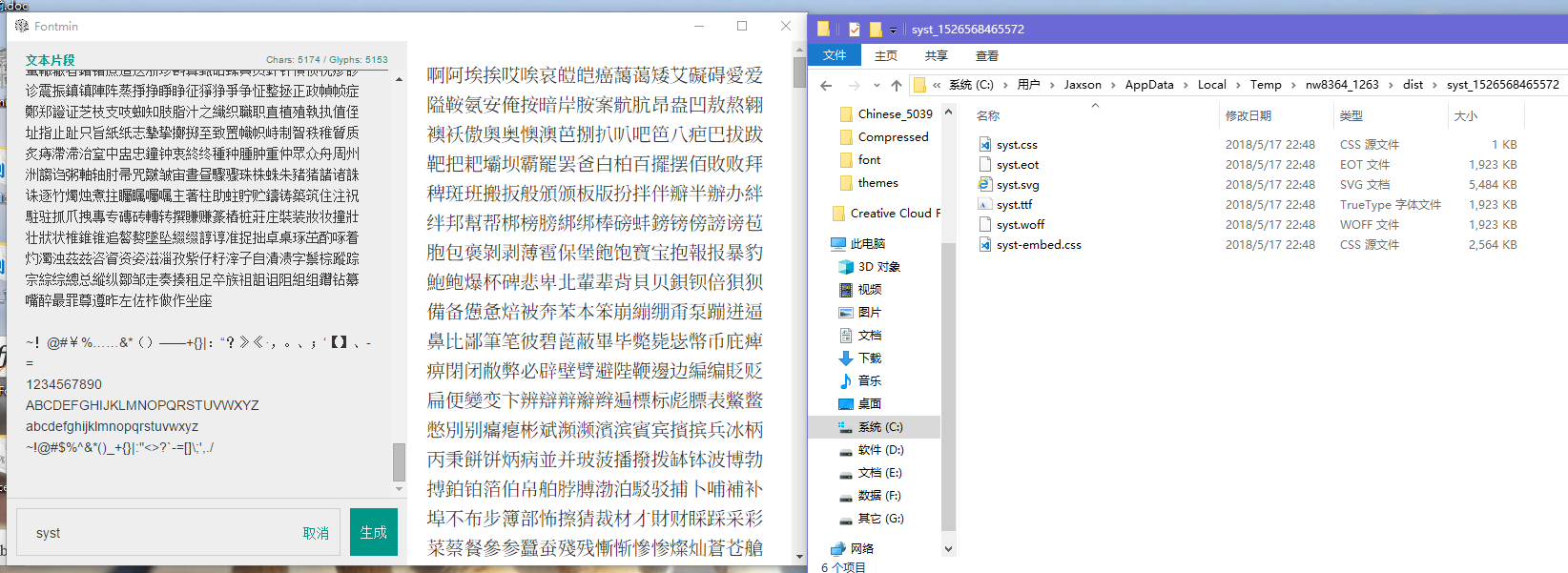This screenshot has width=1568, height=573.
Task: Open Creative Cloud Files in navigation pane
Action: (x=886, y=213)
